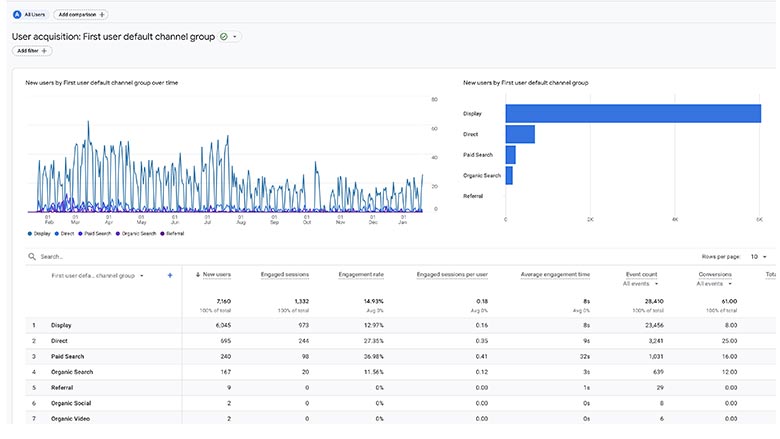Viewport: 780px width, 439px height.
Task: Click the sort arrow beside New users
Action: [x=198, y=275]
